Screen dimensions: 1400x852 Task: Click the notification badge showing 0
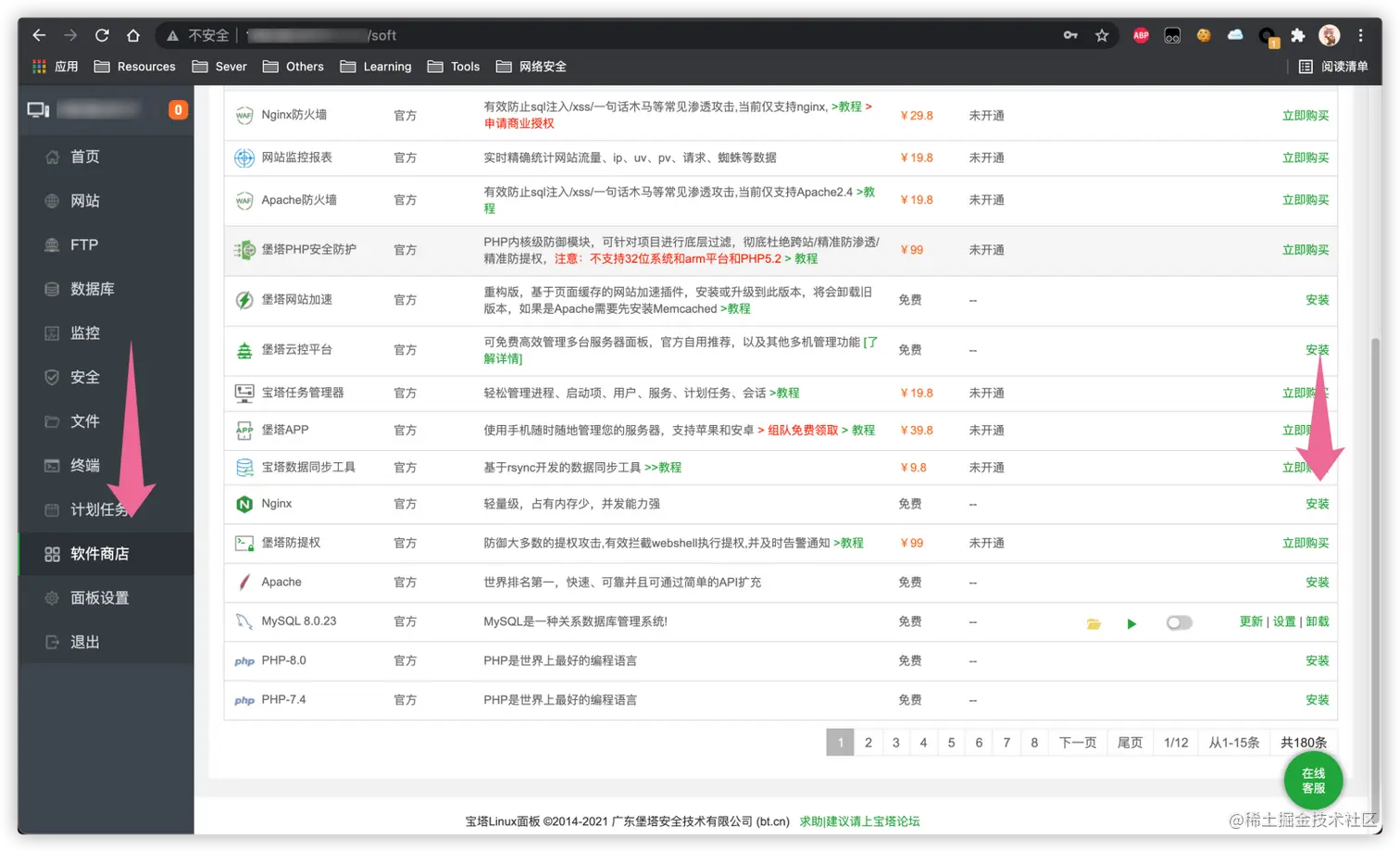point(178,109)
